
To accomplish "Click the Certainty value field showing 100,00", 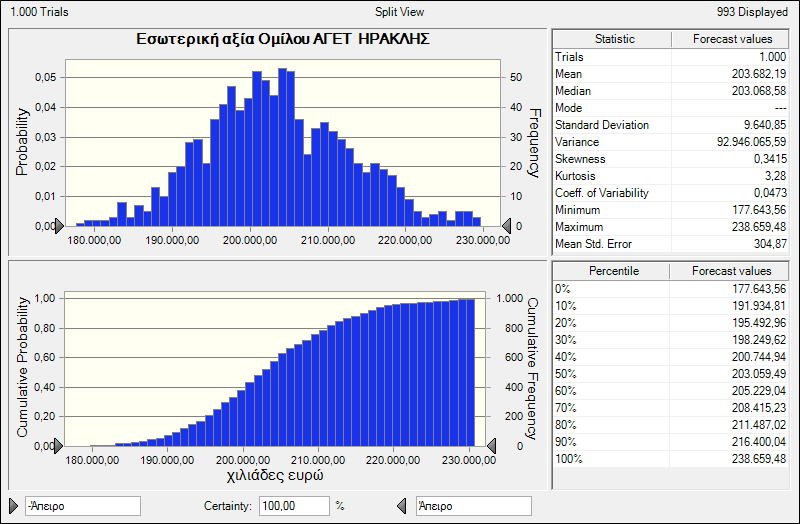I will pos(294,506).
